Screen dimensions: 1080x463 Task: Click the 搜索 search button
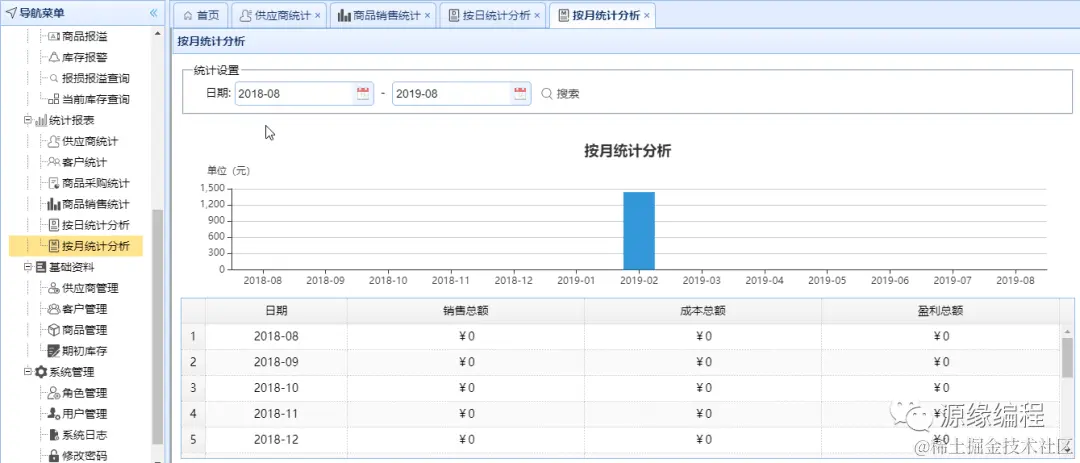point(561,94)
